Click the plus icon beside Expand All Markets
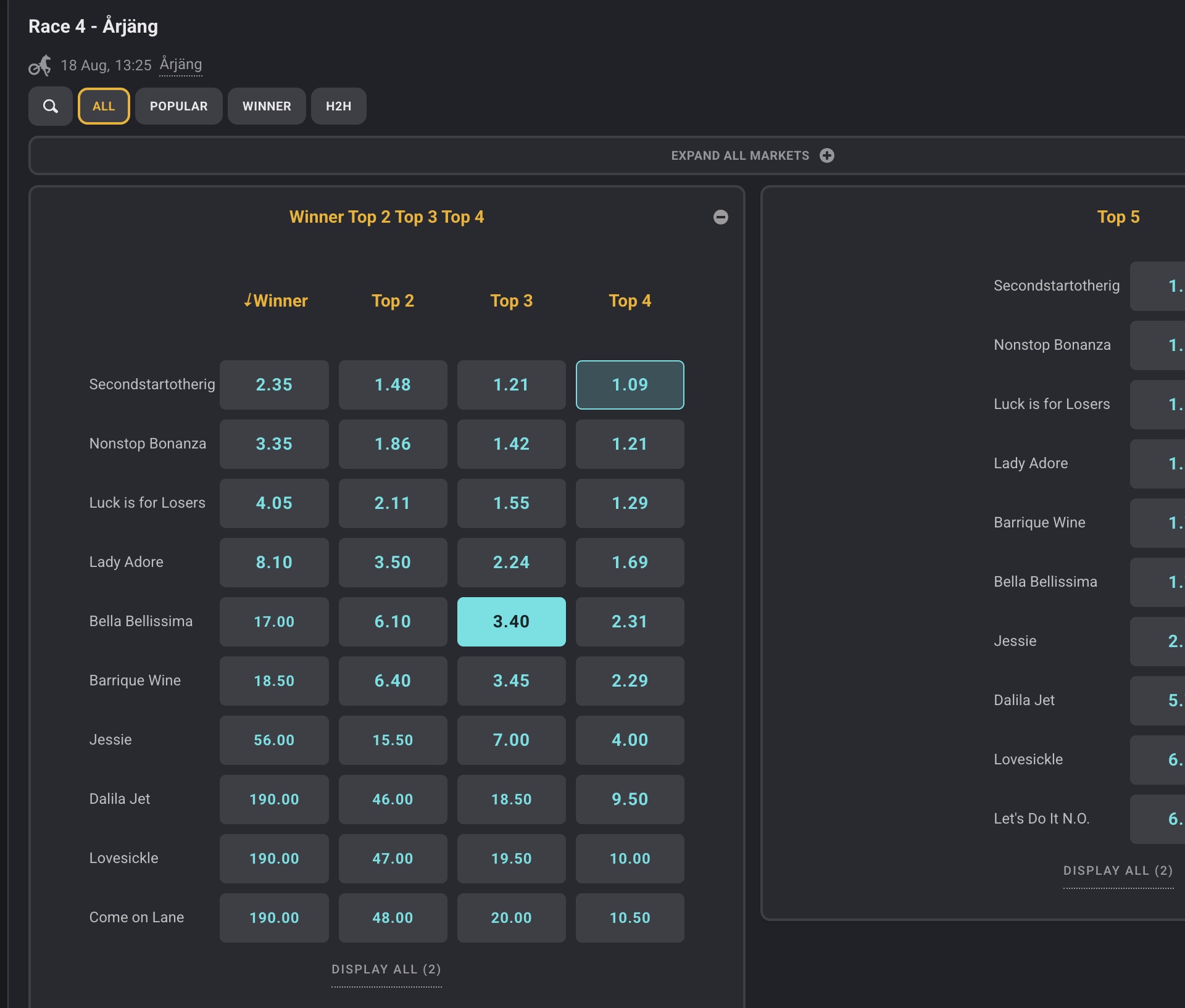Image resolution: width=1185 pixels, height=1008 pixels. pos(827,155)
